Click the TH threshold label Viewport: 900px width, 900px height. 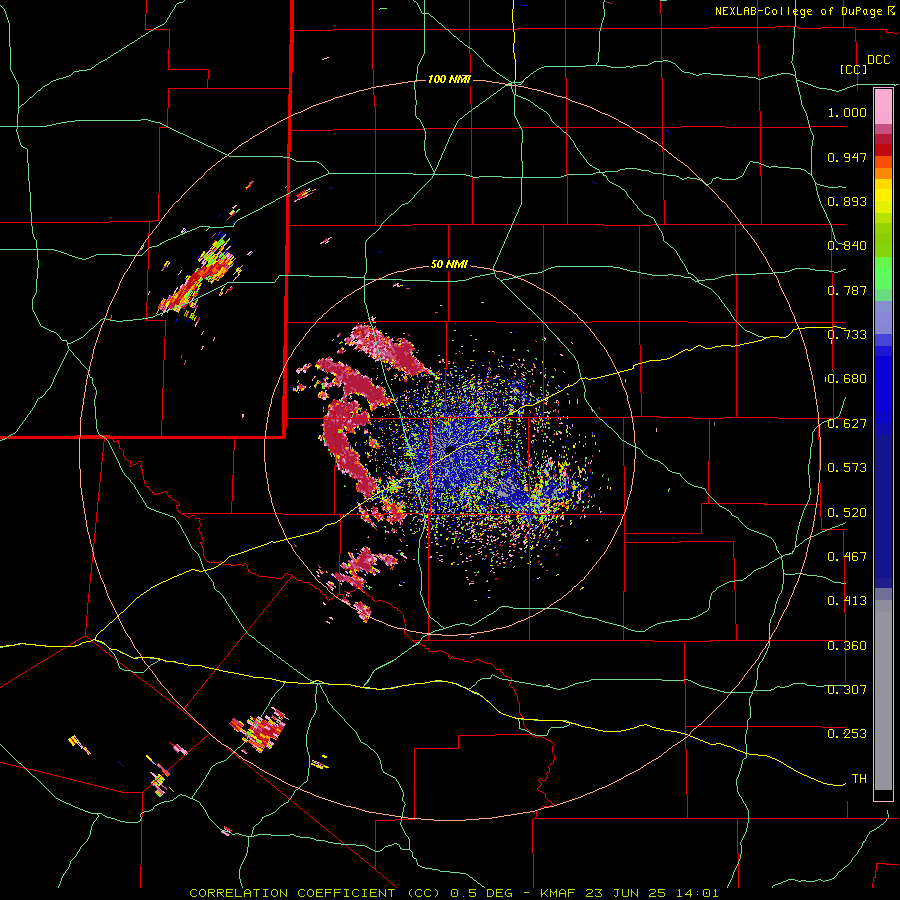tap(859, 779)
